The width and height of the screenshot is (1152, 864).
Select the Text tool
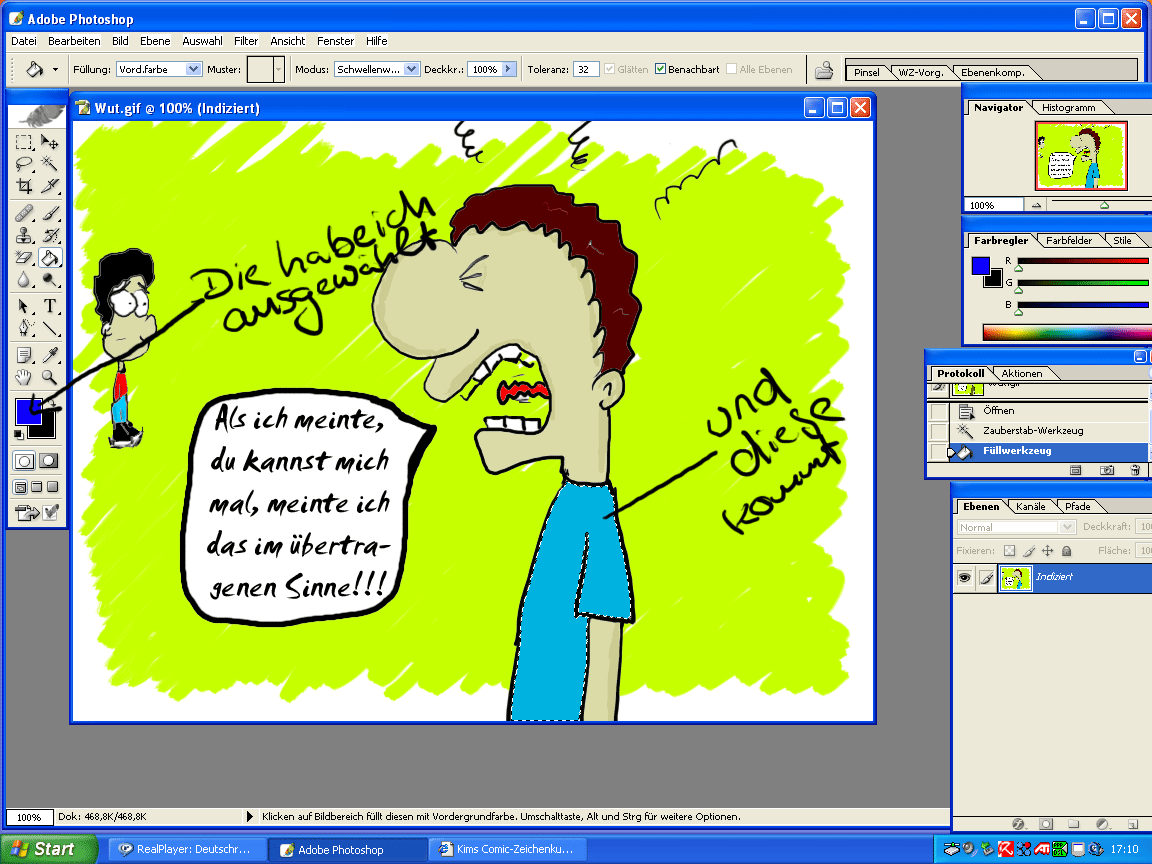click(x=50, y=306)
